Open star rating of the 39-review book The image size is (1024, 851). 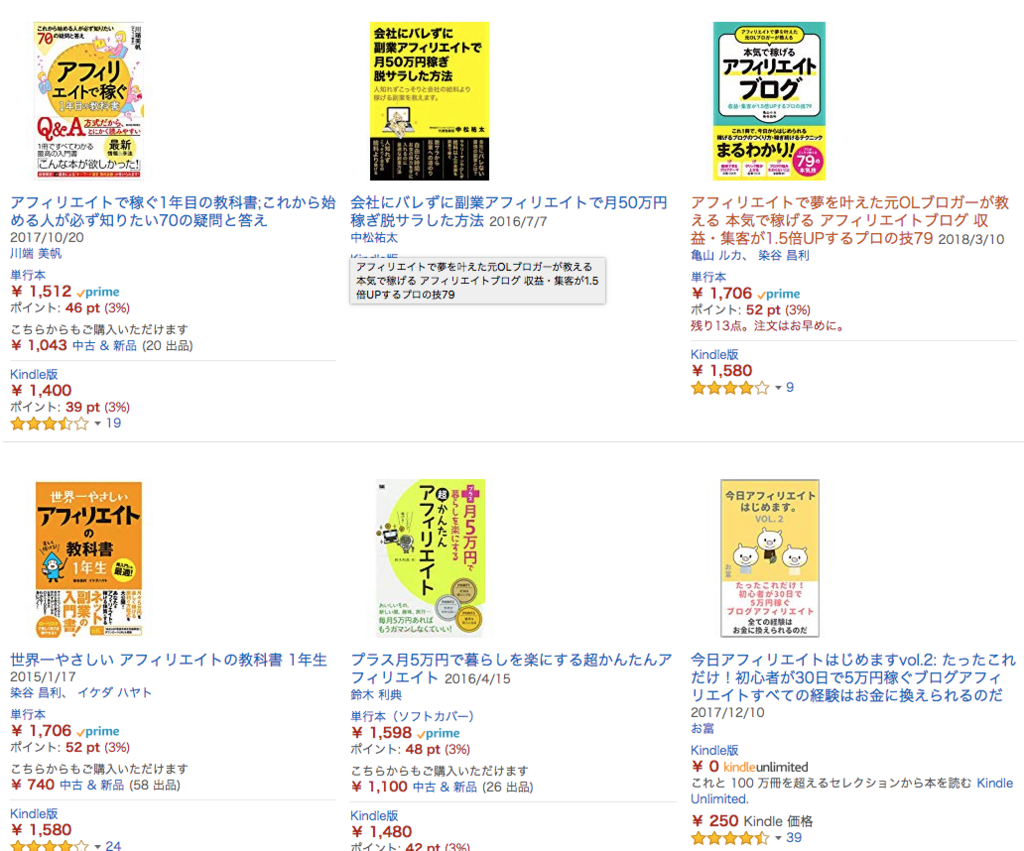click(x=730, y=838)
